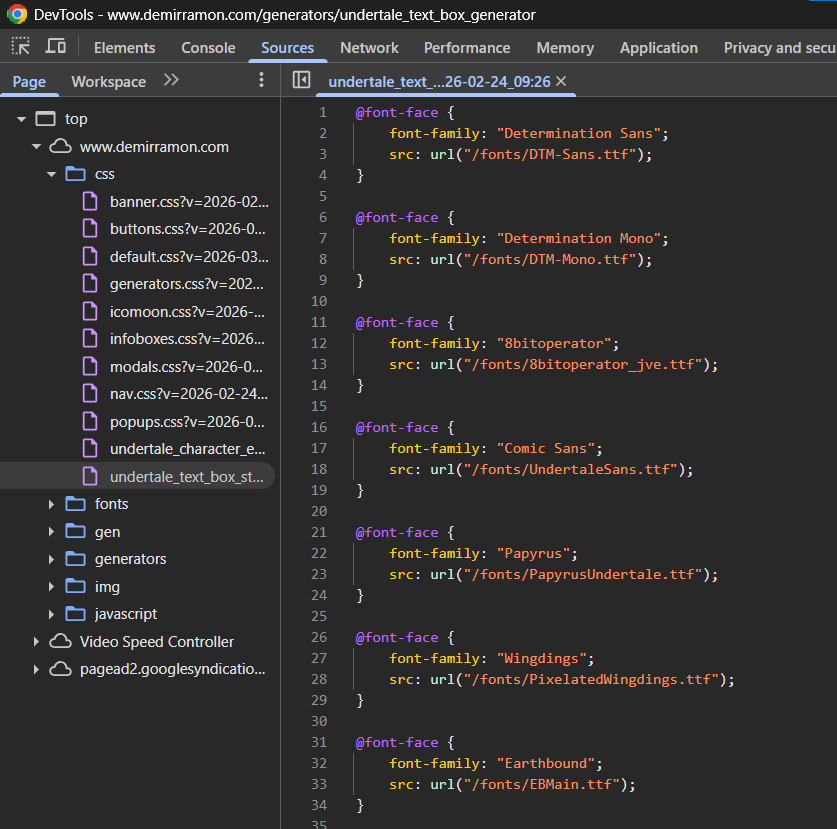
Task: Open generators.css in the file tree
Action: click(x=188, y=284)
